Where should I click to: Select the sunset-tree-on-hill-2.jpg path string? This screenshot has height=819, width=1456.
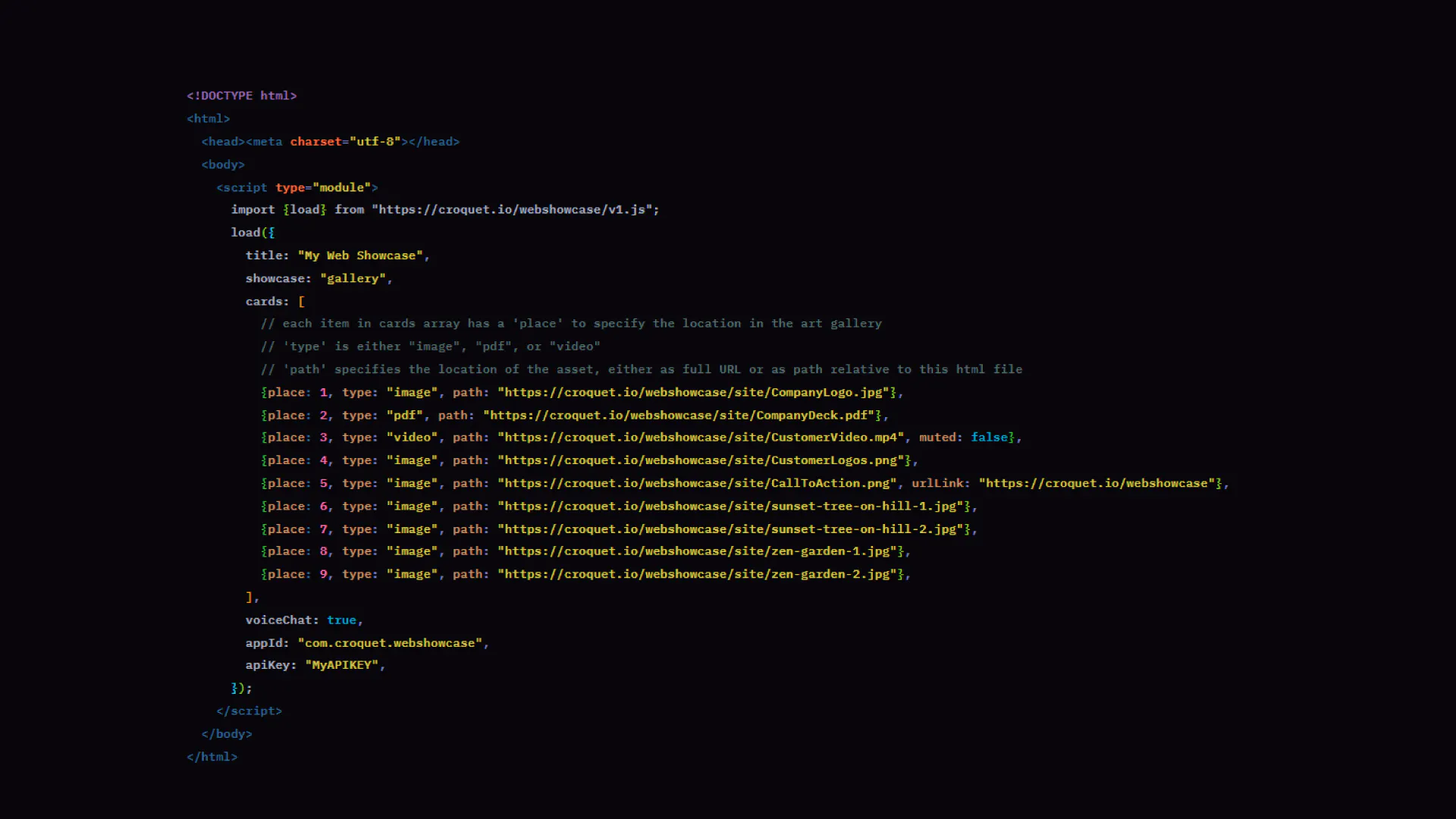[730, 529]
